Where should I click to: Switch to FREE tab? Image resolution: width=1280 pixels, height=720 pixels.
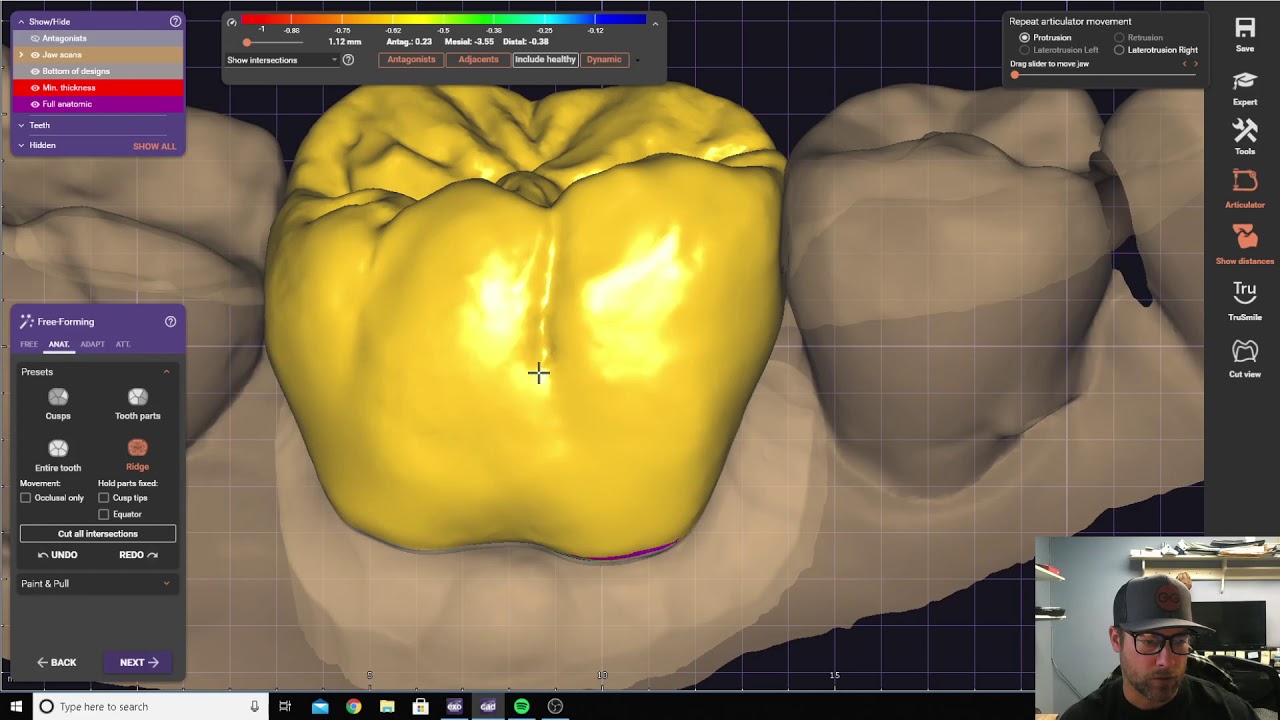29,344
